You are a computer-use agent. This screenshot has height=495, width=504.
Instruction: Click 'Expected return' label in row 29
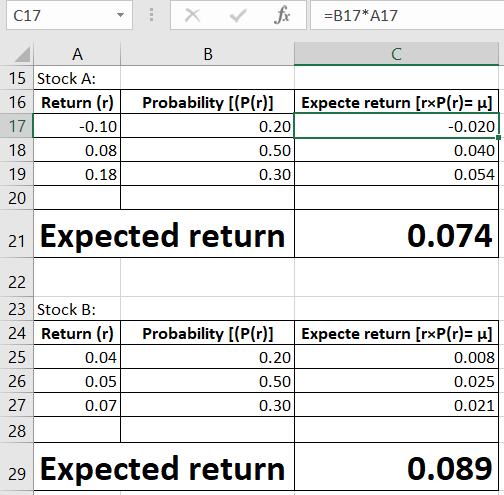(164, 467)
